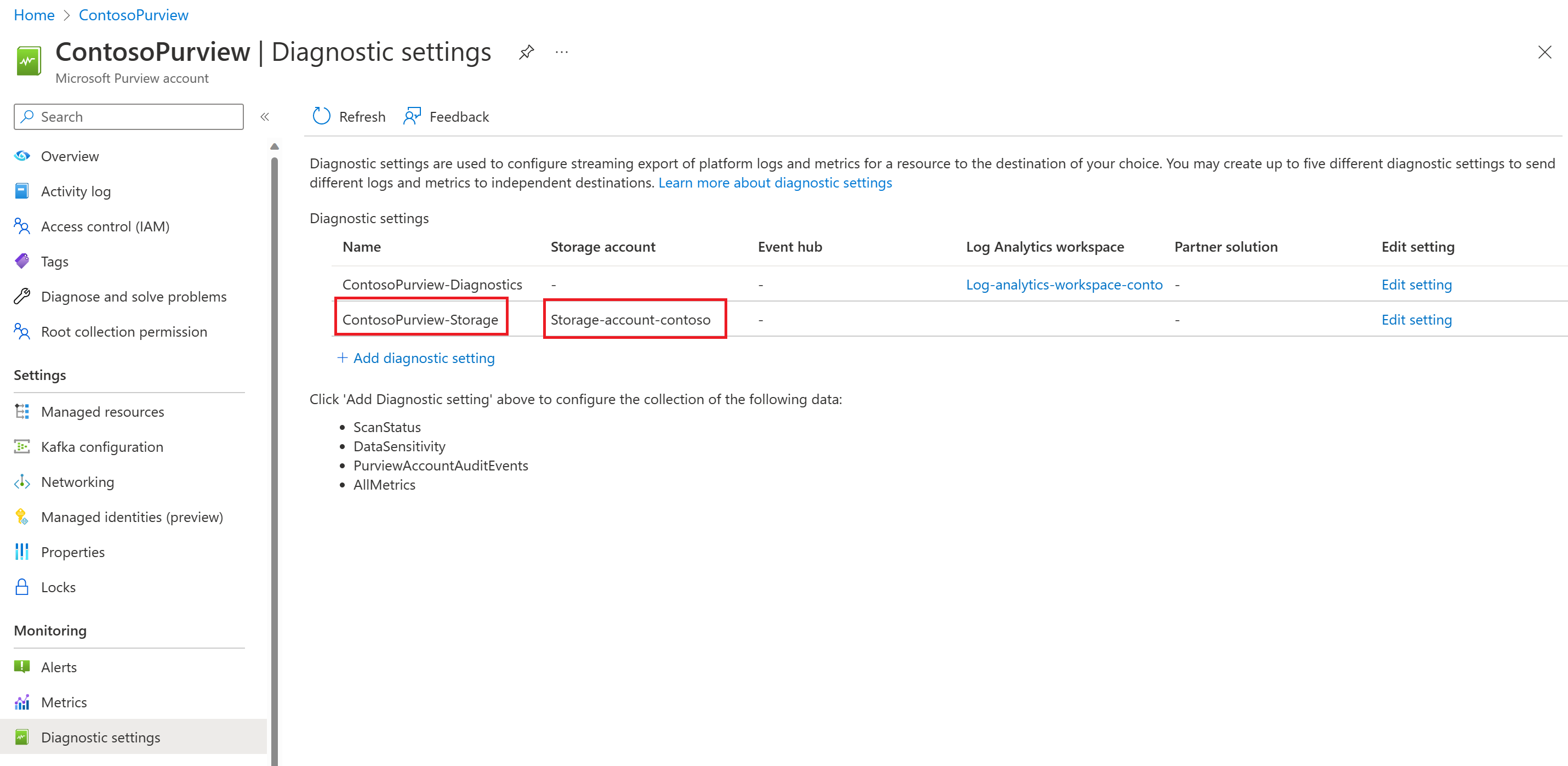Click the Locks padlock icon

[22, 587]
